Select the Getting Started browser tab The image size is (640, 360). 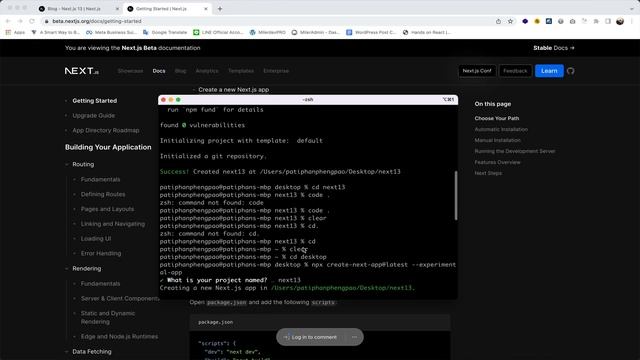click(161, 9)
